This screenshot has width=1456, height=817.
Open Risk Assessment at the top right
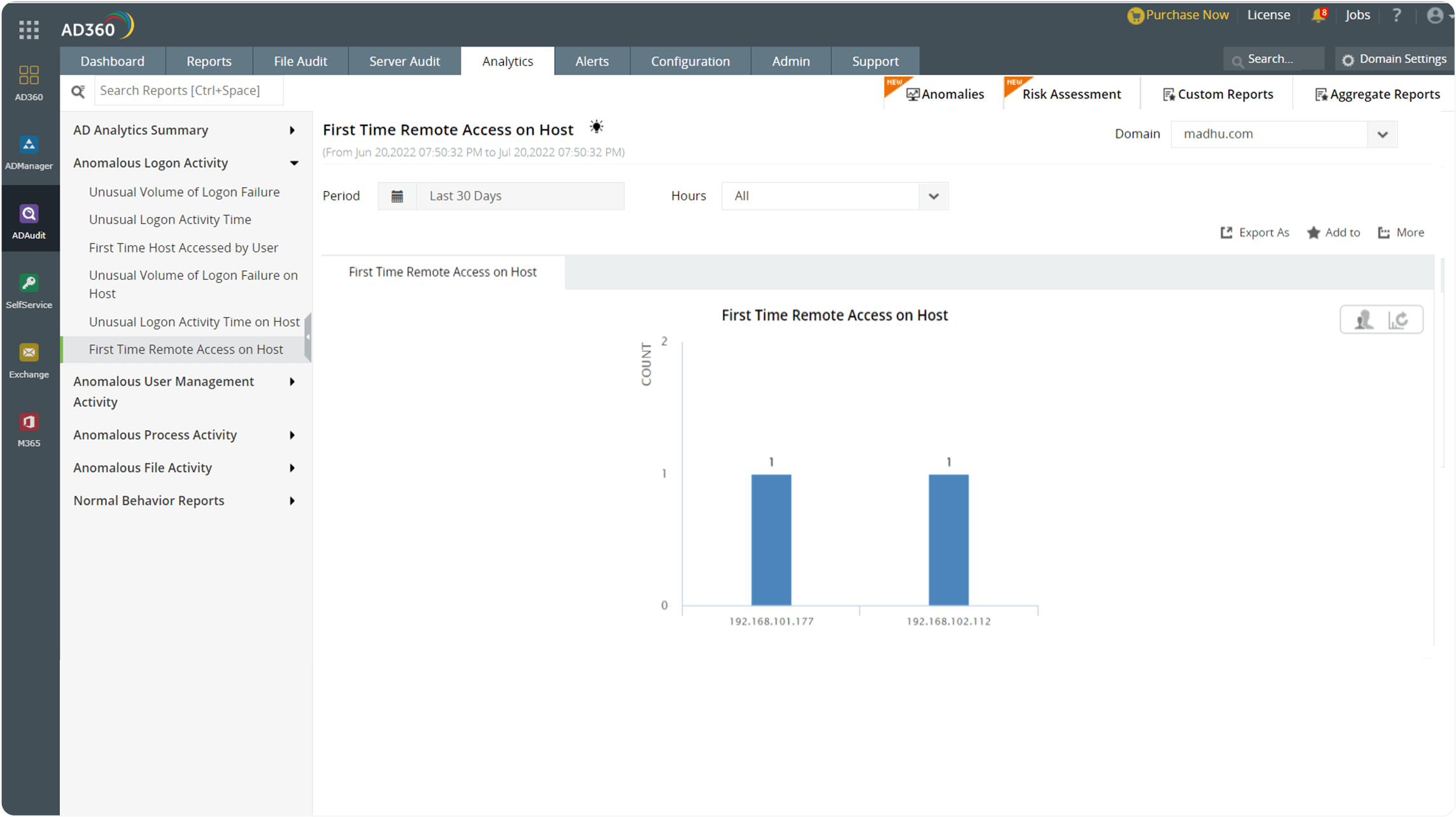(x=1072, y=94)
